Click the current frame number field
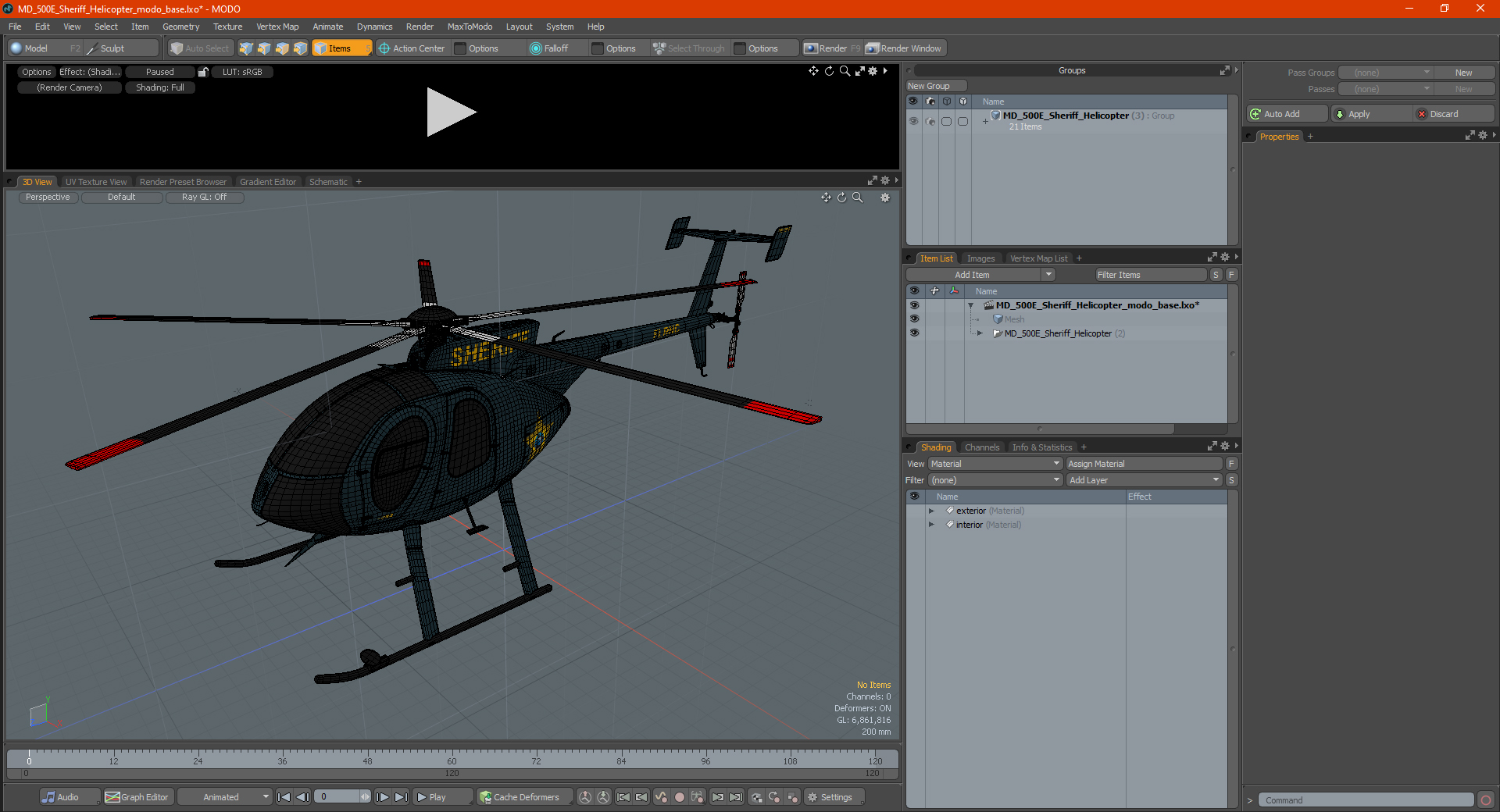 click(x=339, y=797)
